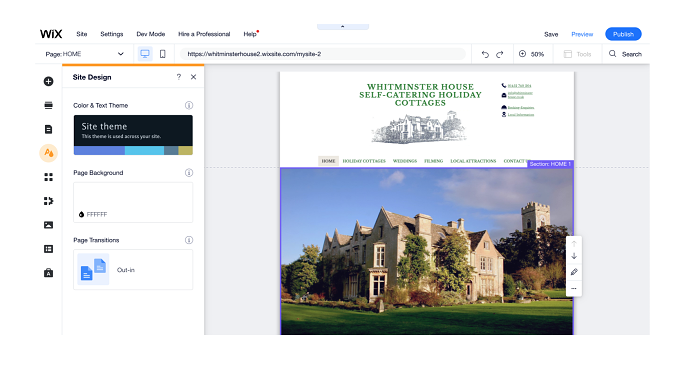Click the Preview link

(582, 34)
